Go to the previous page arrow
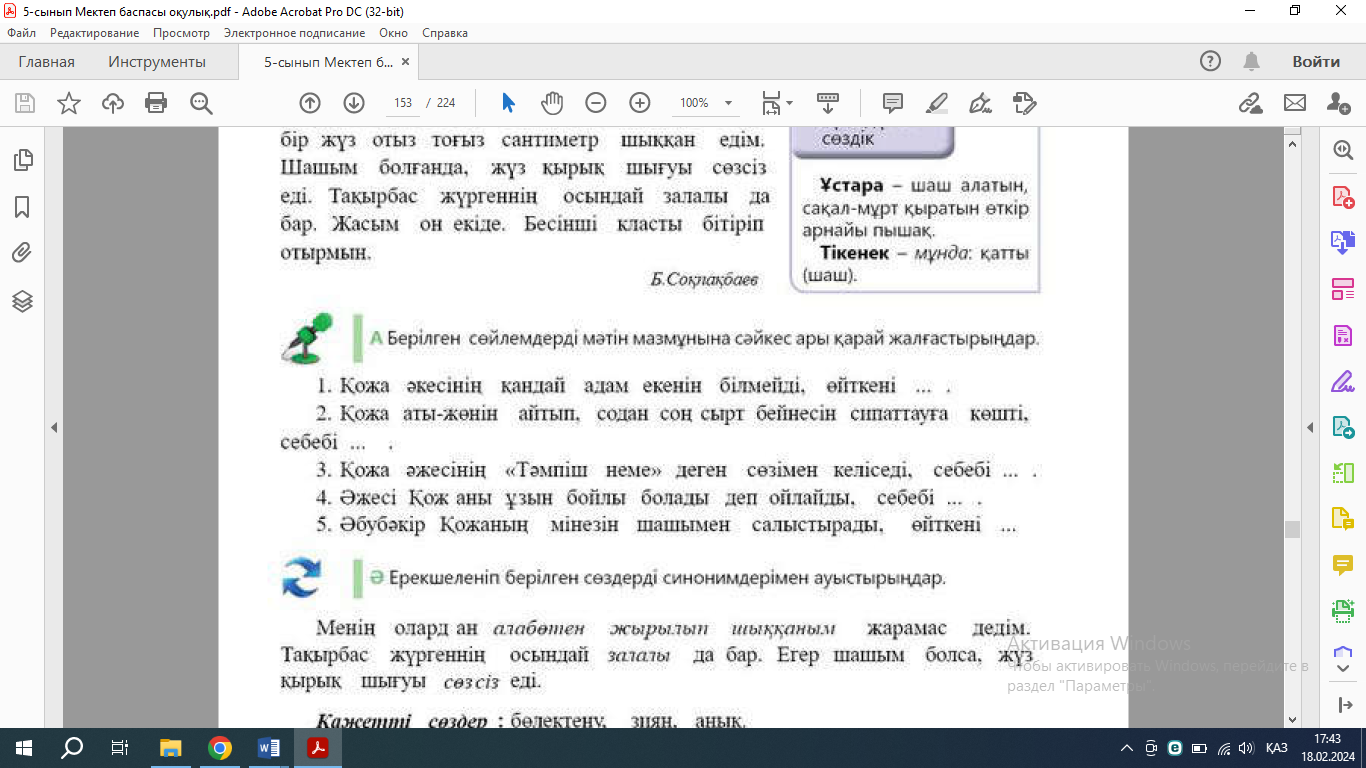The width and height of the screenshot is (1366, 768). [310, 103]
